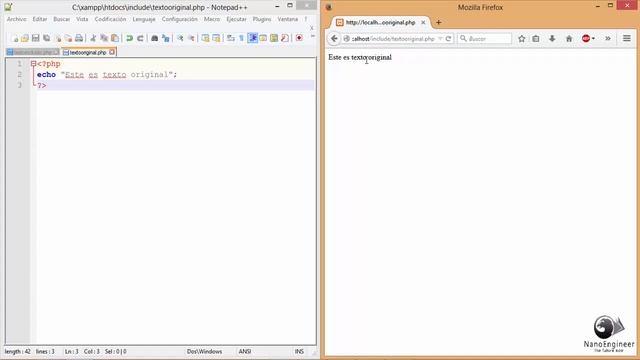Redo with the gray arrow icon
640x360 pixels.
(x=140, y=38)
